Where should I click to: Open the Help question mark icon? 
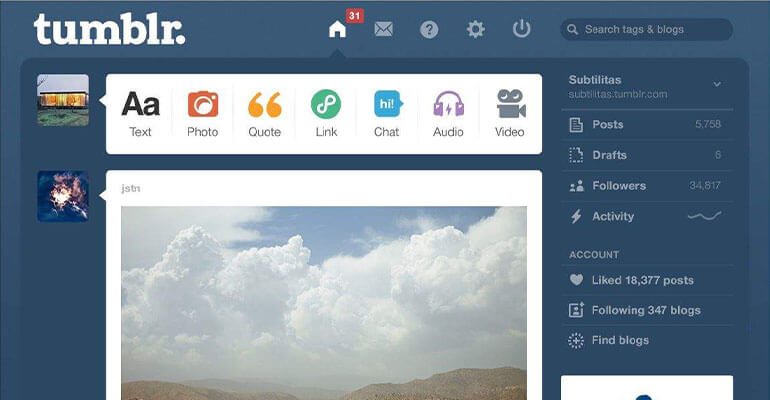click(x=429, y=29)
